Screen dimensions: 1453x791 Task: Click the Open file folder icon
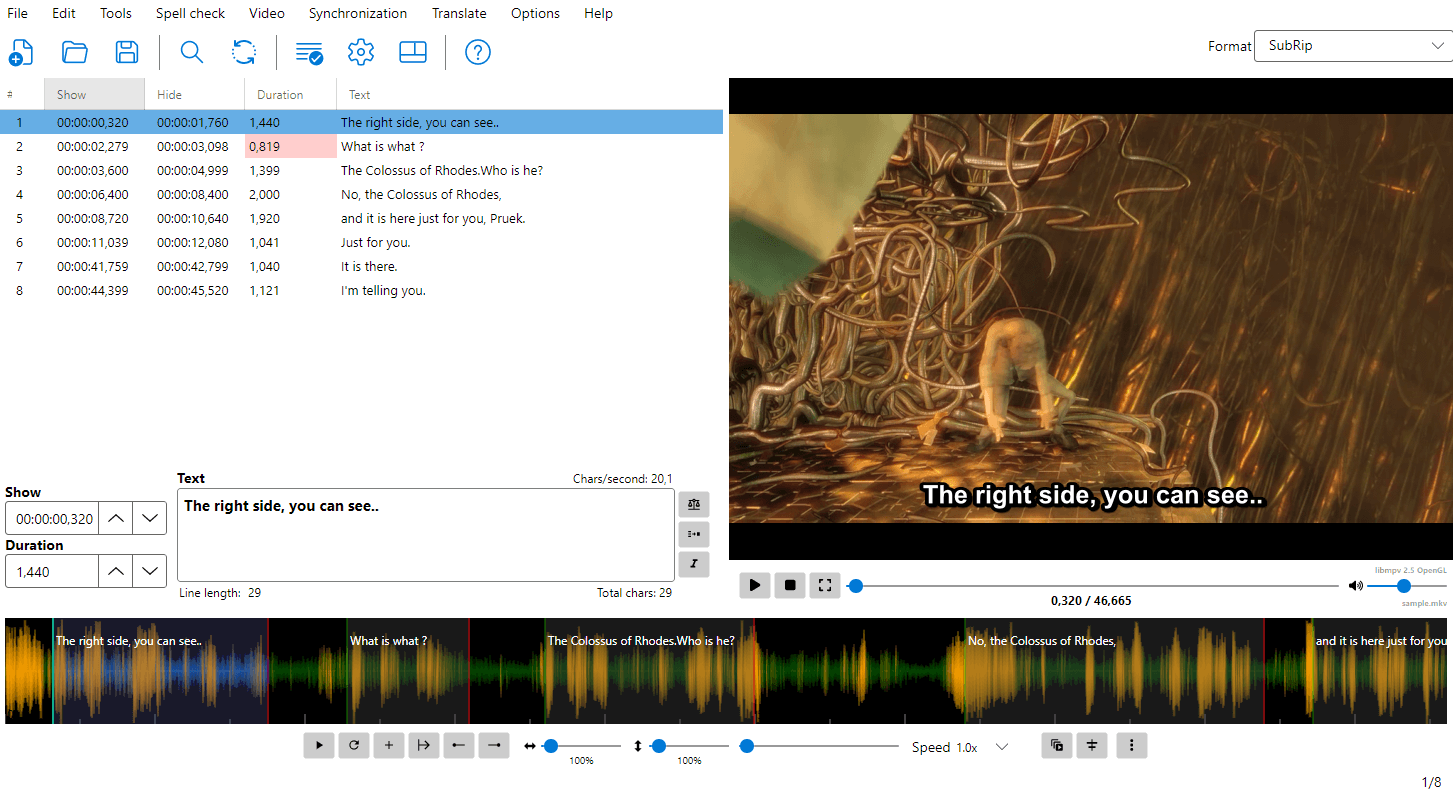coord(75,53)
